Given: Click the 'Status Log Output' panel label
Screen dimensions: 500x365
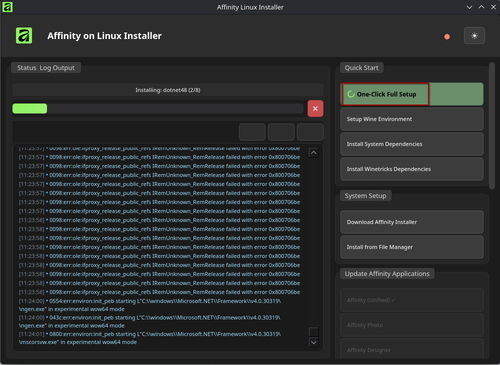Looking at the screenshot, I should [46, 68].
